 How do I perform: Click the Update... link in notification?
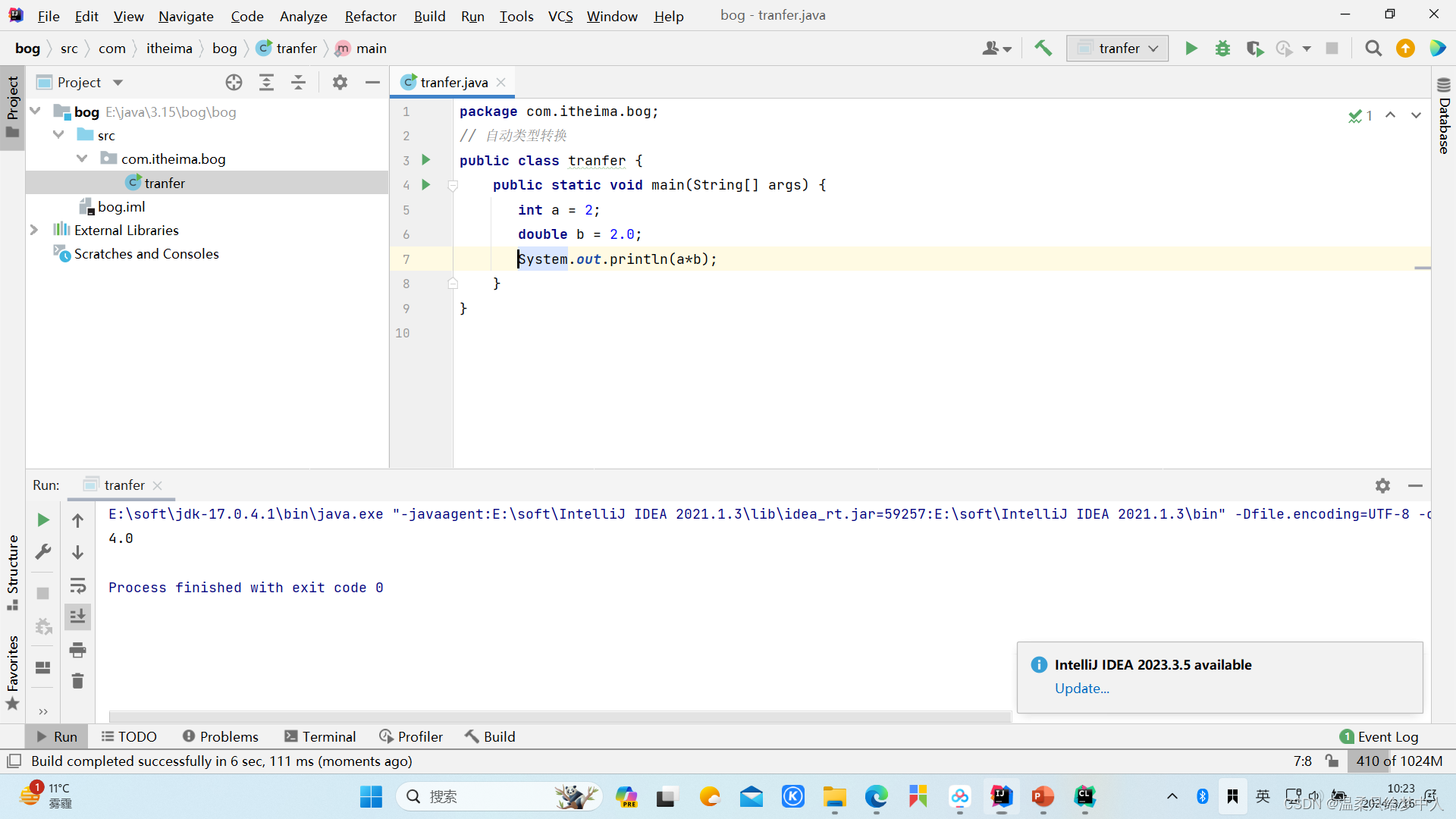click(1081, 689)
